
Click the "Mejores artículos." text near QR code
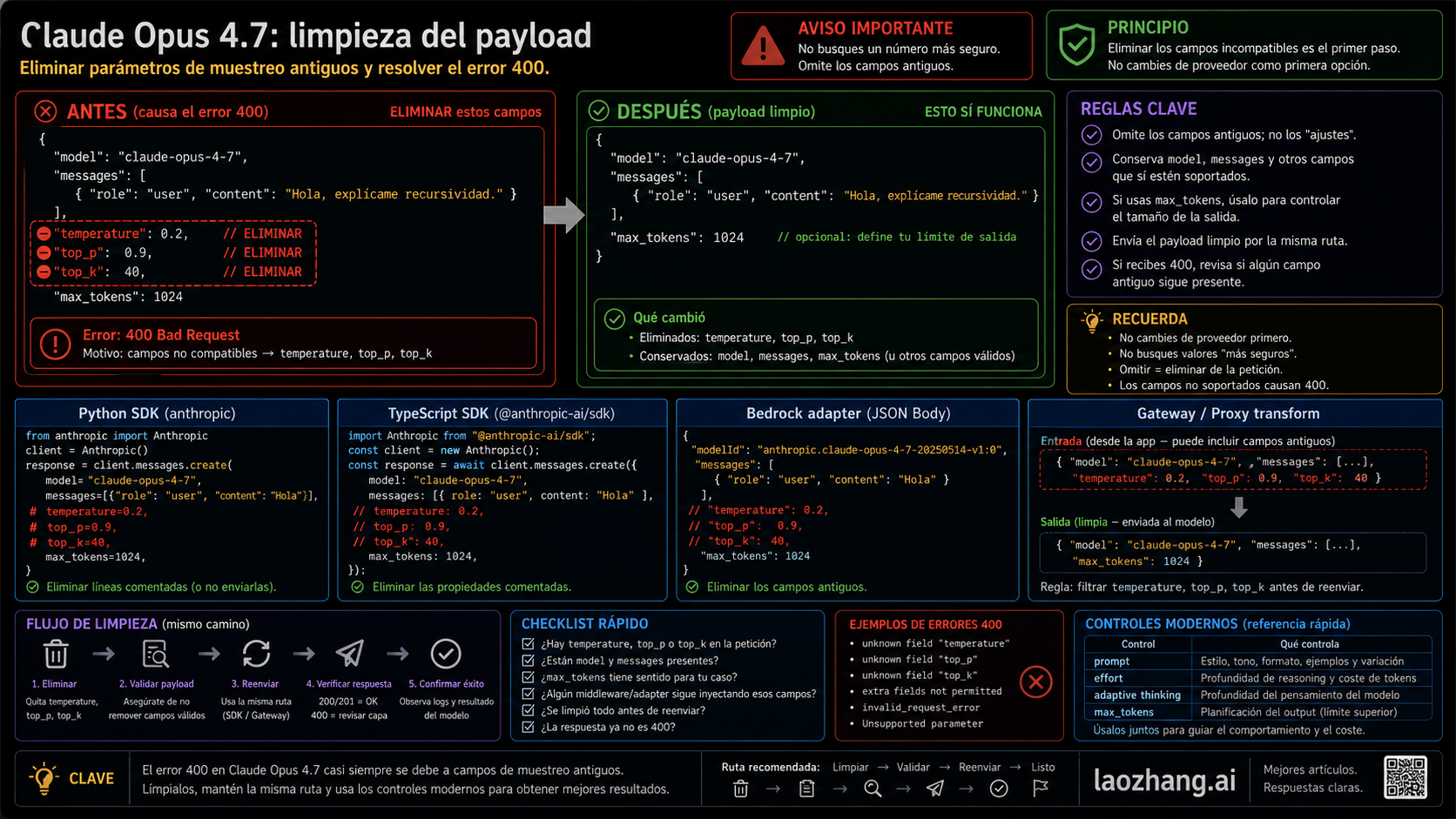tap(1310, 769)
